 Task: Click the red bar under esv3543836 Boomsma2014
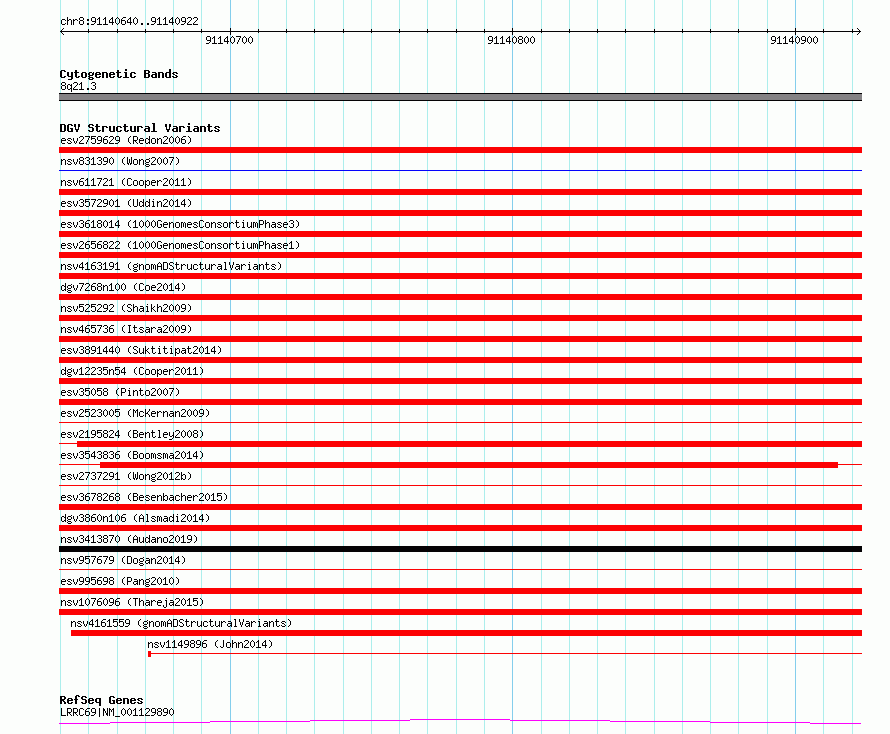pyautogui.click(x=469, y=465)
